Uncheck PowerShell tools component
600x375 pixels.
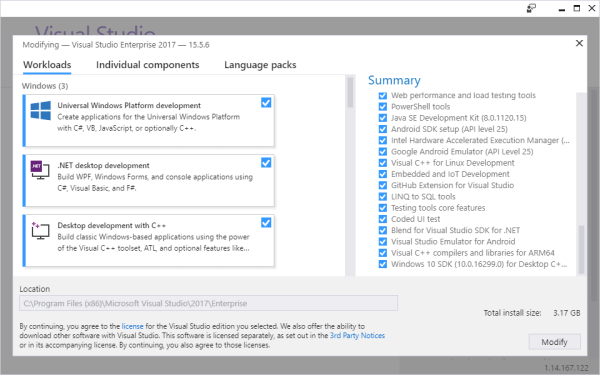[383, 107]
